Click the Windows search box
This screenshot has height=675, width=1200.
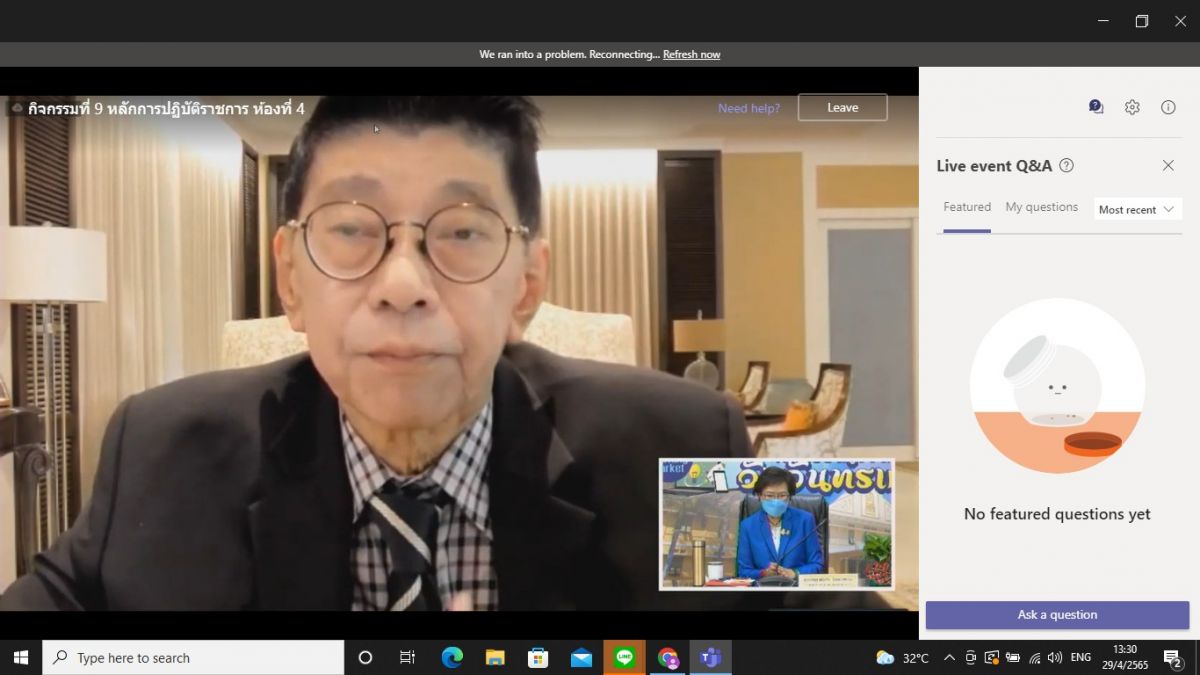tap(193, 658)
